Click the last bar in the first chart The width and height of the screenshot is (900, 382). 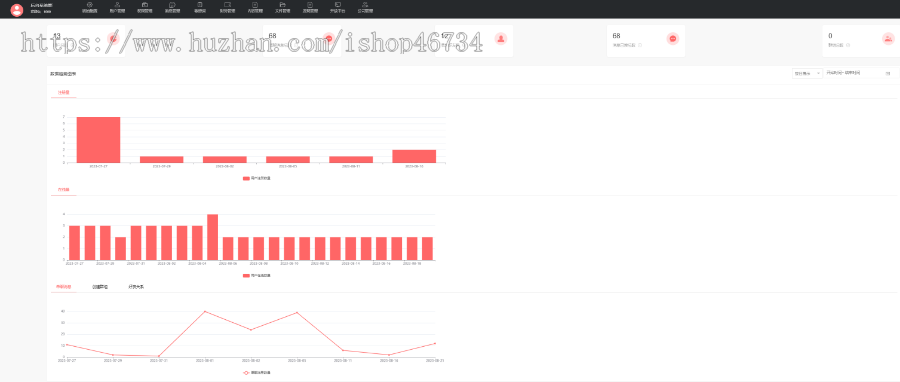click(x=414, y=156)
